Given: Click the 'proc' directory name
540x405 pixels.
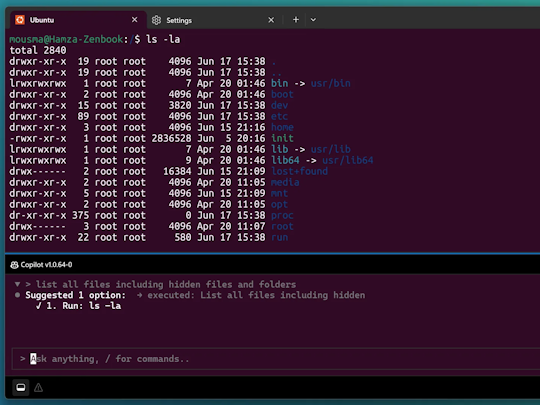Looking at the screenshot, I should 282,216.
